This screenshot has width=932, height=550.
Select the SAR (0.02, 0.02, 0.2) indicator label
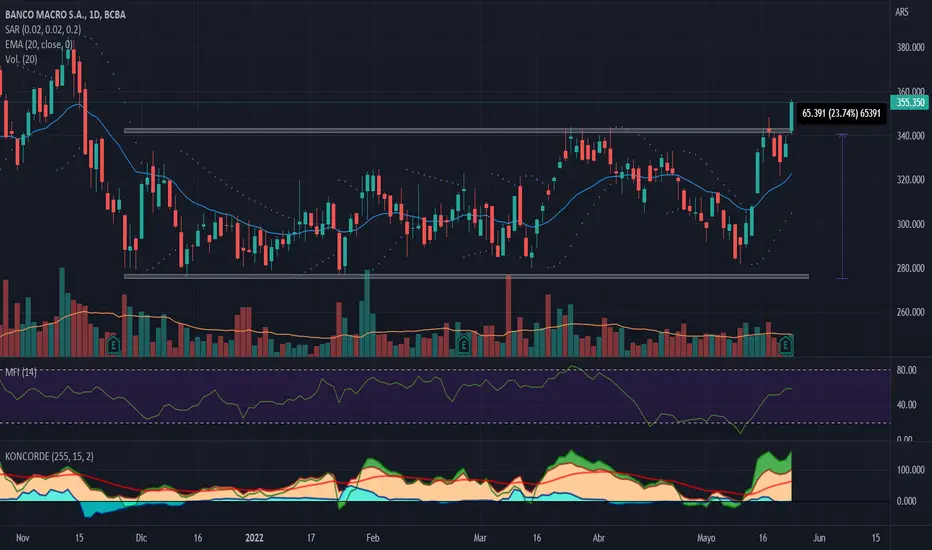click(43, 29)
